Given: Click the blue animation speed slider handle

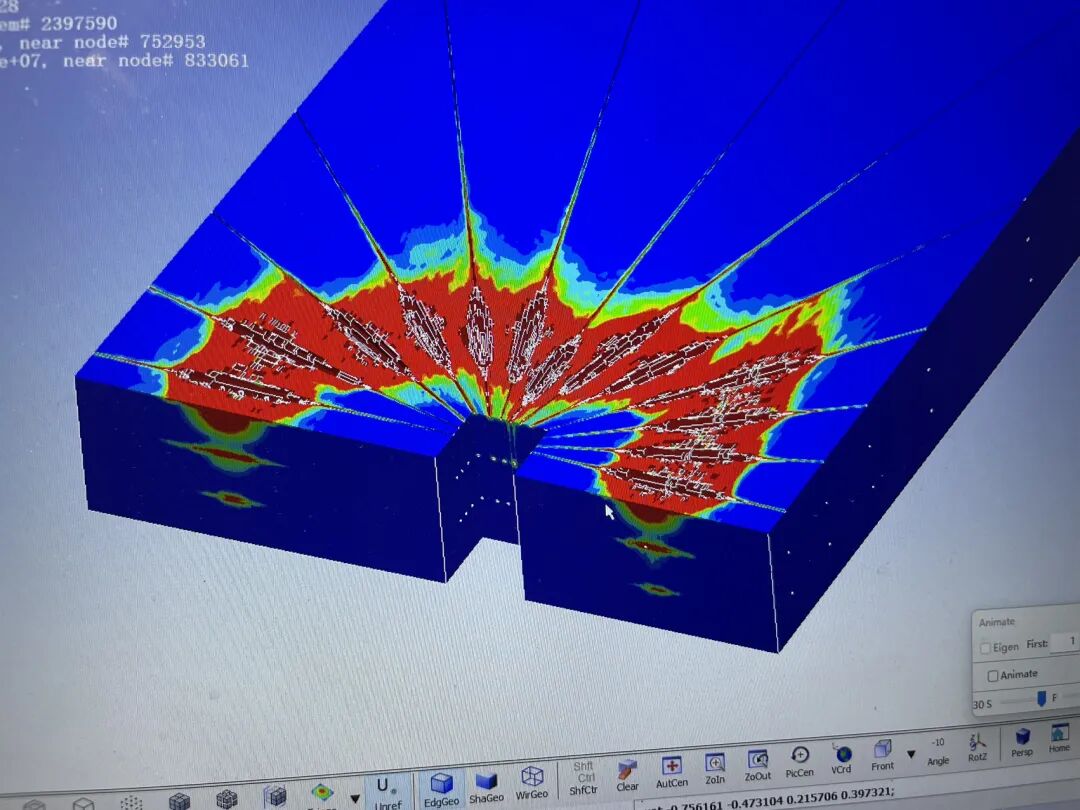Looking at the screenshot, I should click(x=1041, y=698).
